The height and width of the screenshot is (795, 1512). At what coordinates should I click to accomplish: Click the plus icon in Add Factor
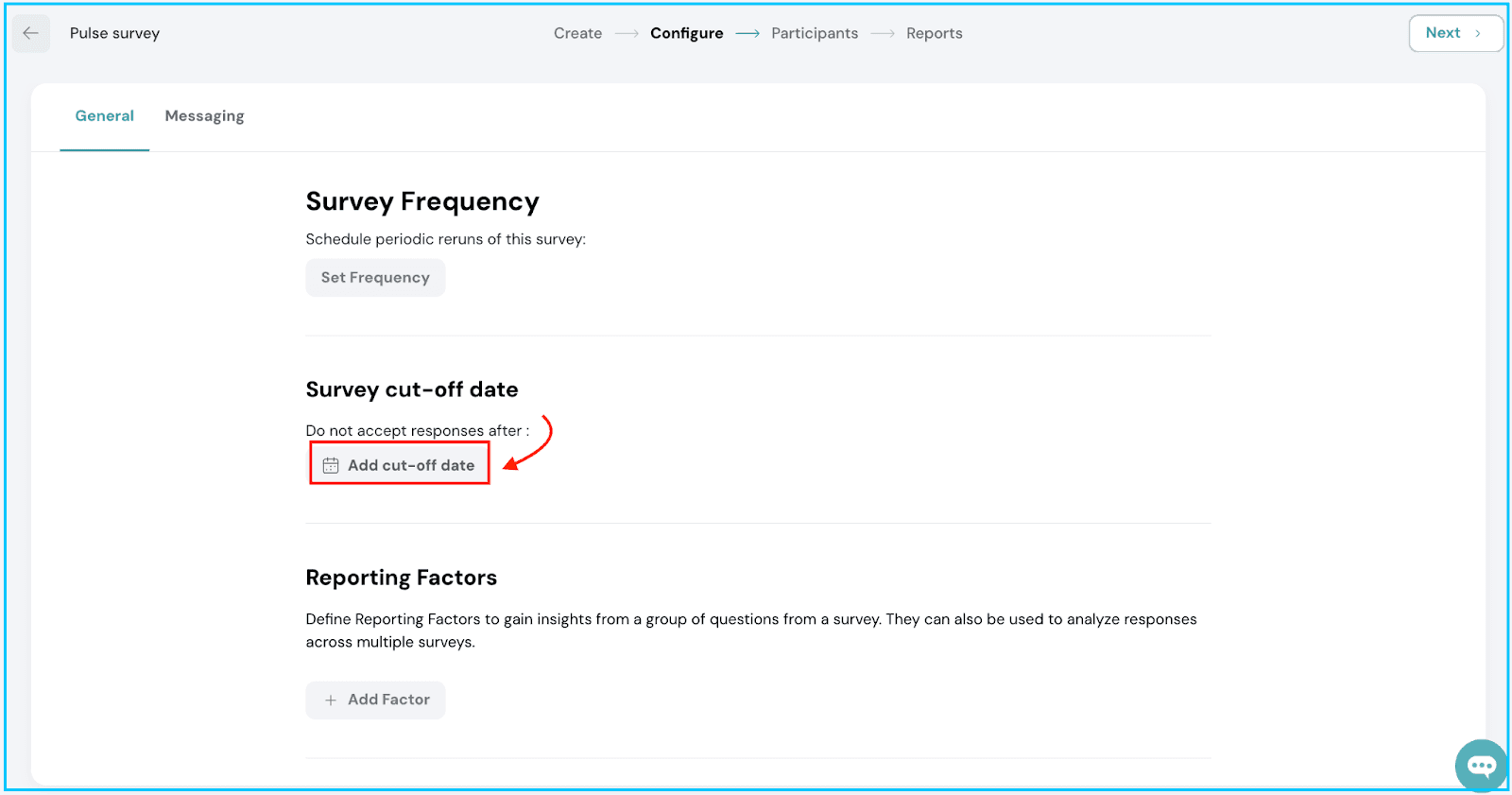tap(331, 700)
